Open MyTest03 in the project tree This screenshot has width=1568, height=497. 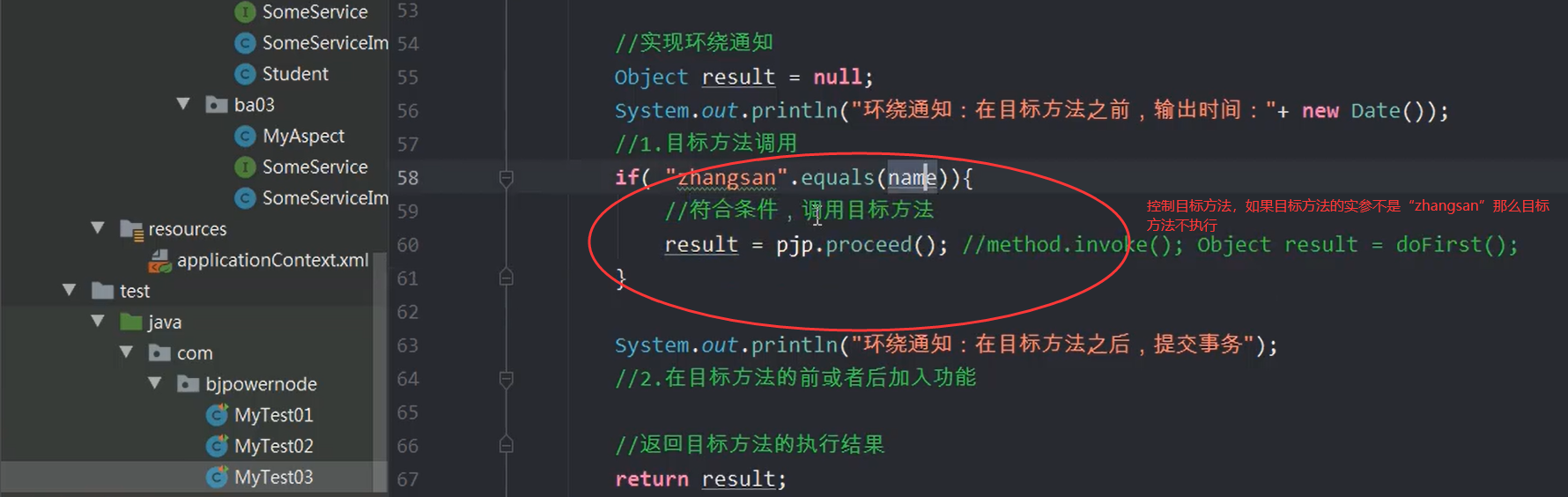274,478
